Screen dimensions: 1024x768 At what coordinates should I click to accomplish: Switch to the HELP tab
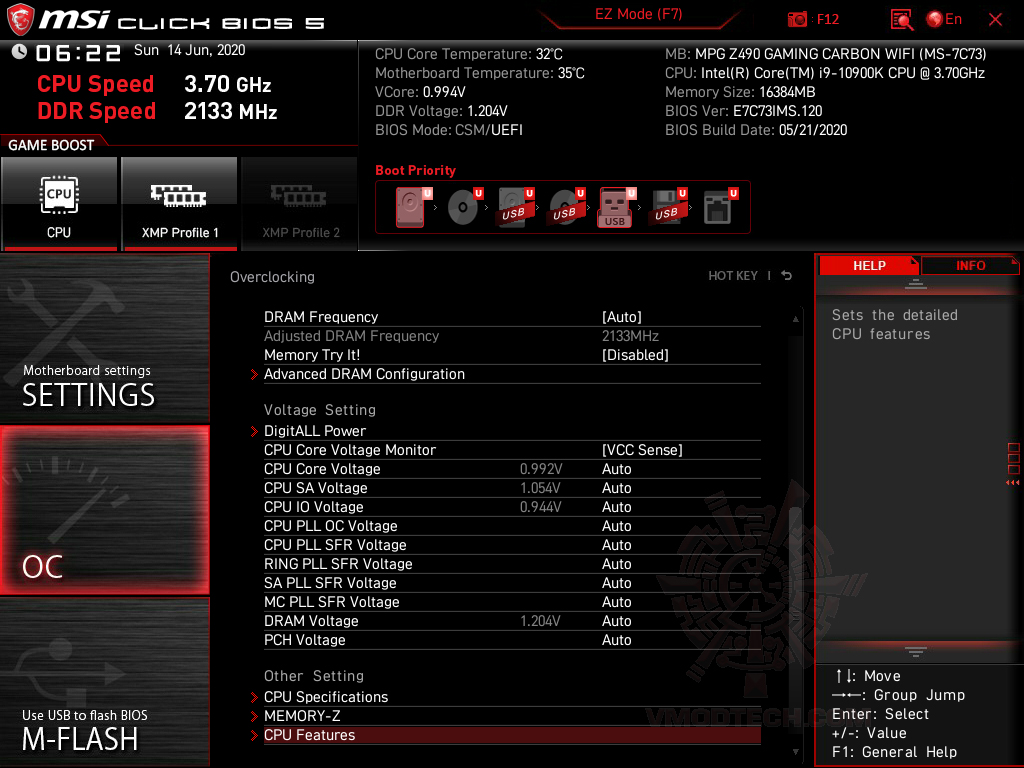[869, 266]
